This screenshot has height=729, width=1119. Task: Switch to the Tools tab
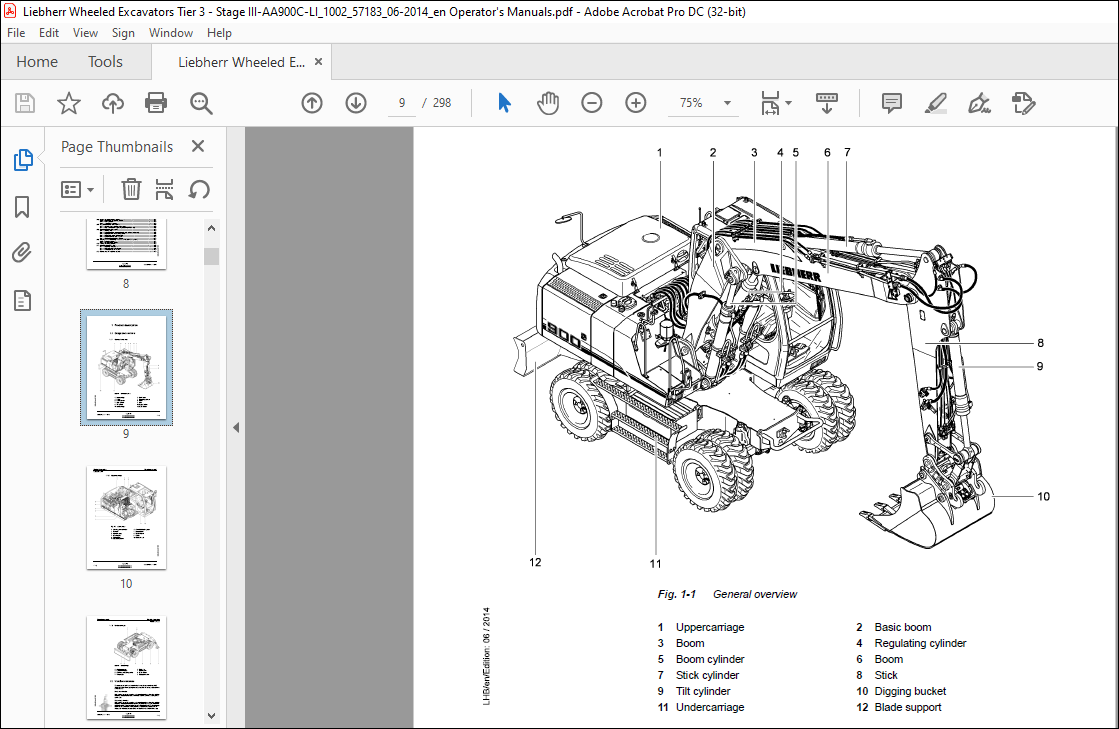105,62
